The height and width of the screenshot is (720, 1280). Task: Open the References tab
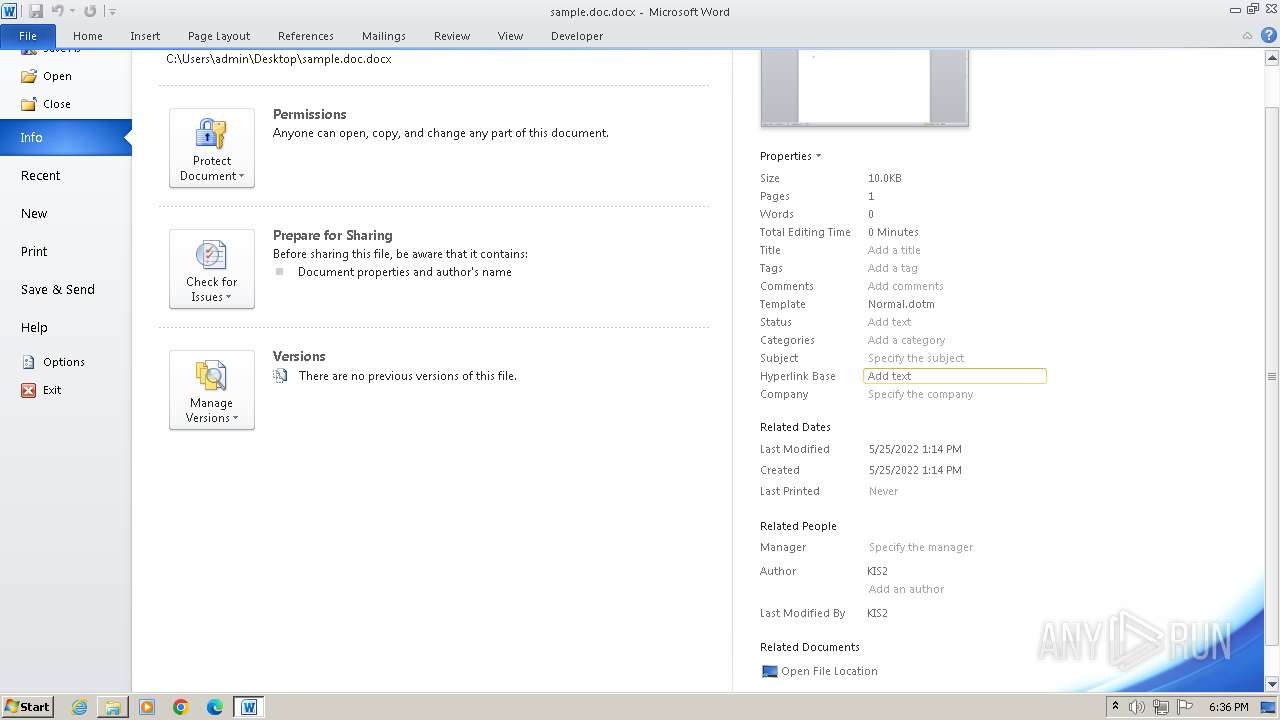(306, 36)
